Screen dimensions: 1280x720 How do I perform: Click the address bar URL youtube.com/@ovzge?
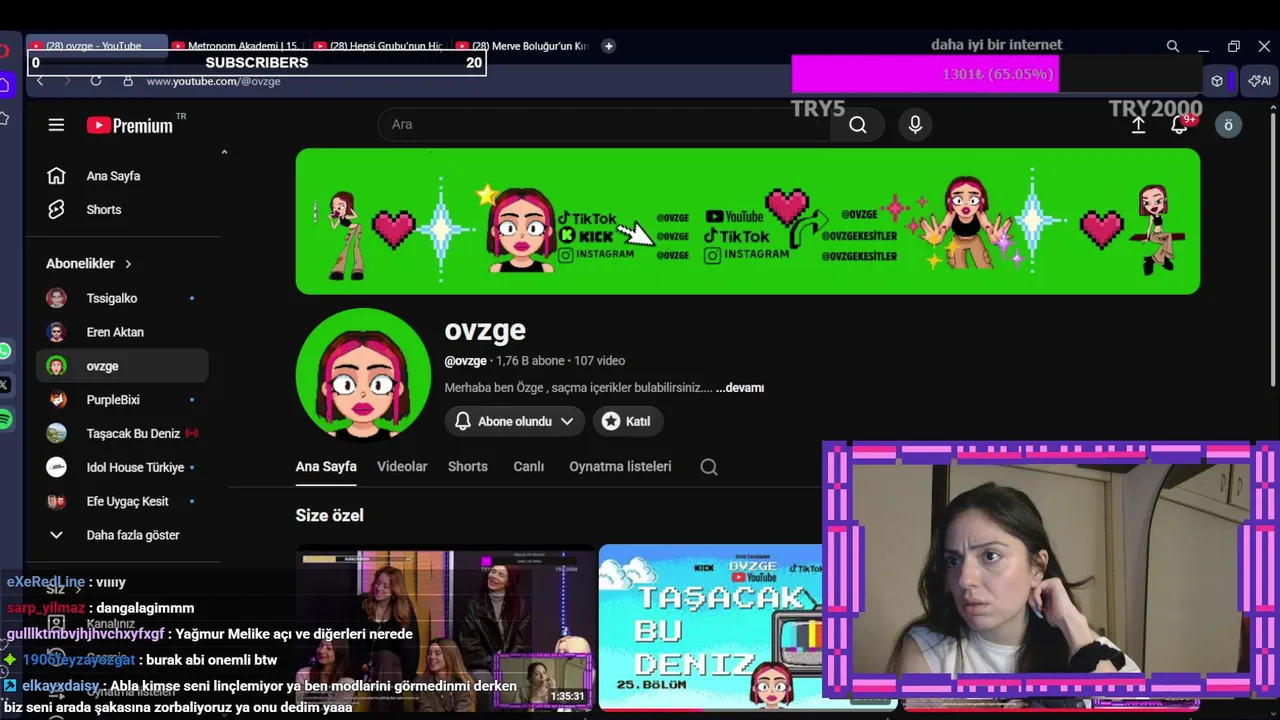(x=213, y=81)
